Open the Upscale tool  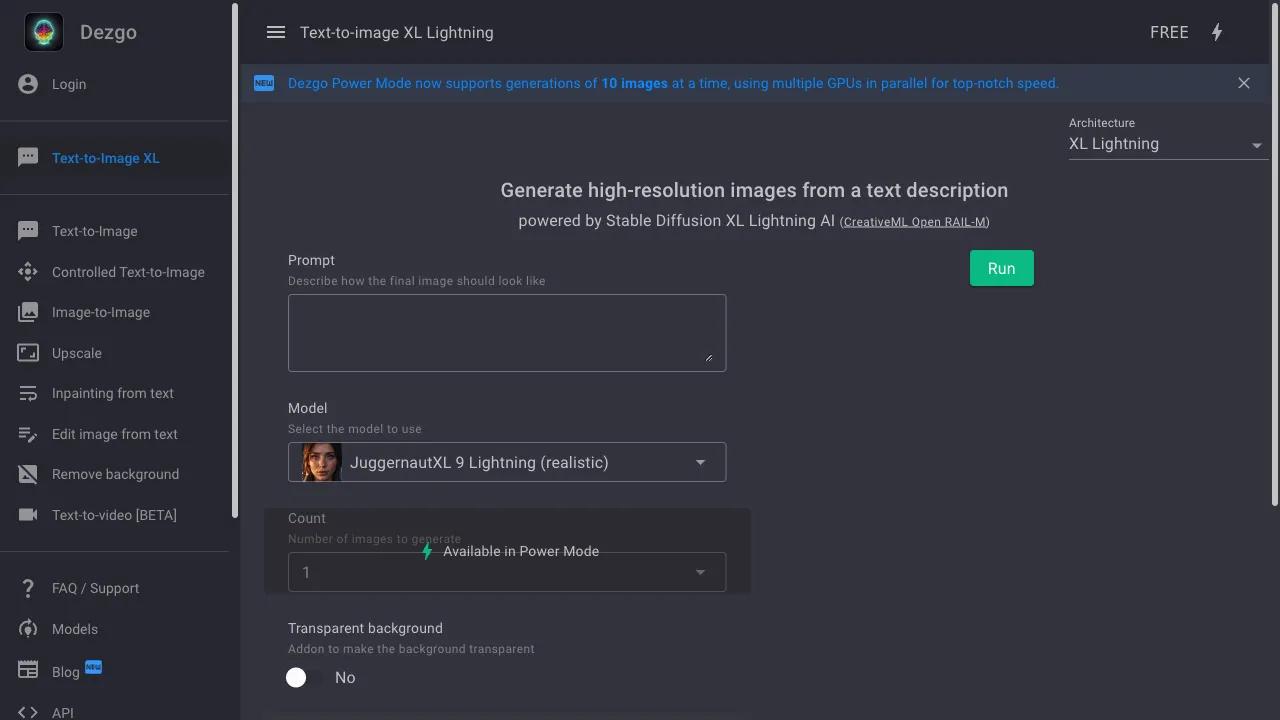[x=77, y=353]
